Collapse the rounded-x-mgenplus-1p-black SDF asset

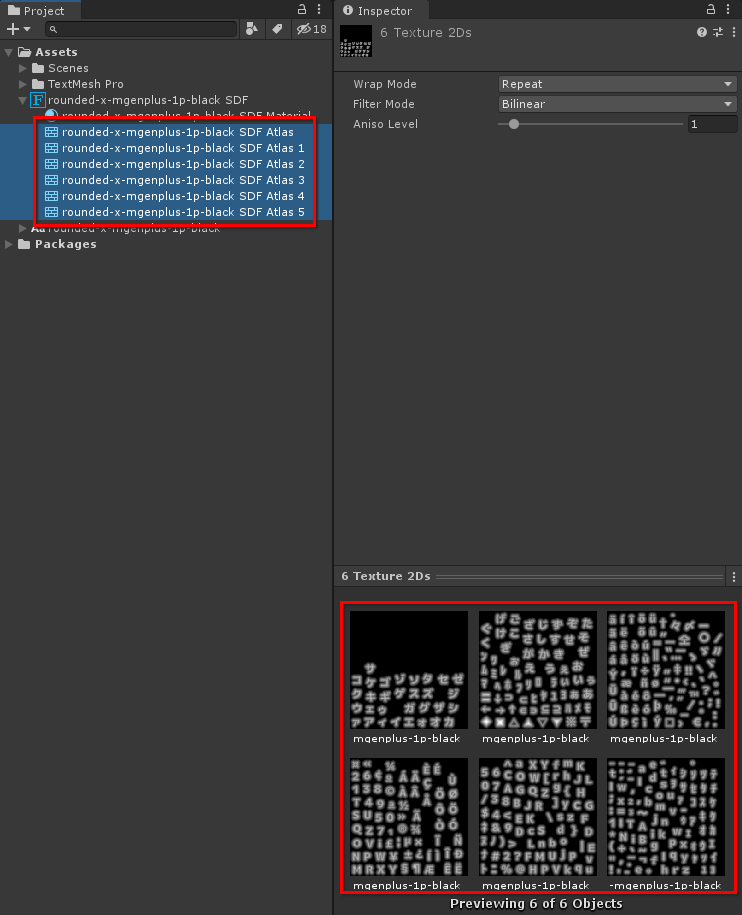click(23, 100)
